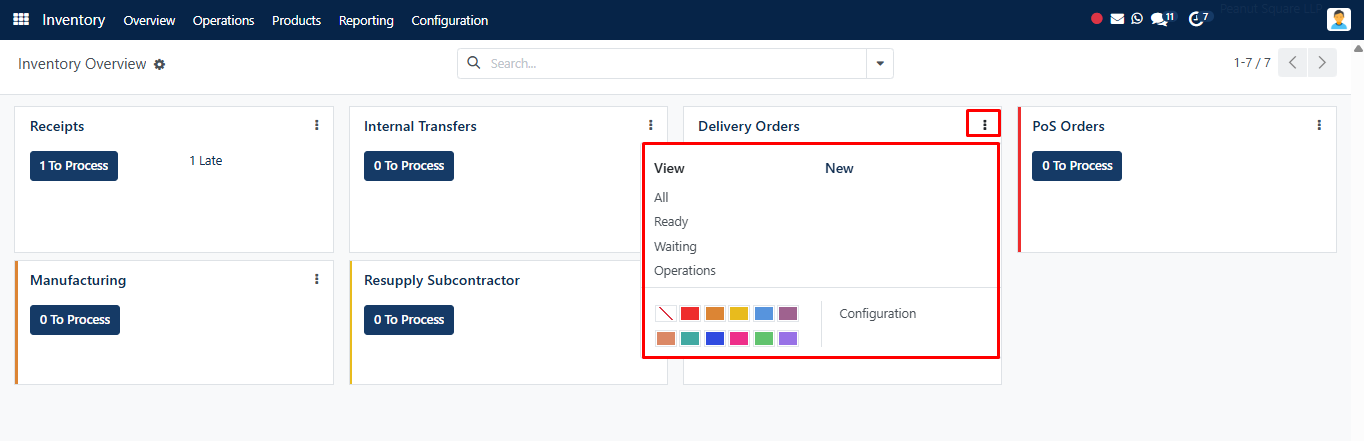1364x441 pixels.
Task: Select All in the View list
Action: 661,197
